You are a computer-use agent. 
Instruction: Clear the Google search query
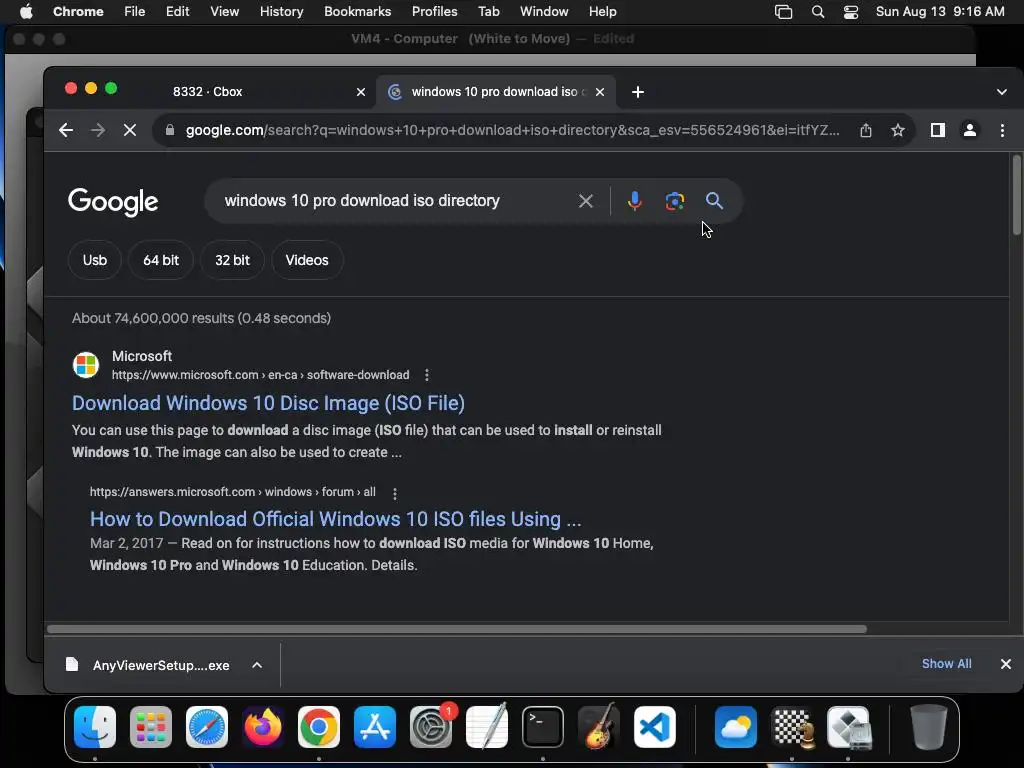pyautogui.click(x=586, y=201)
